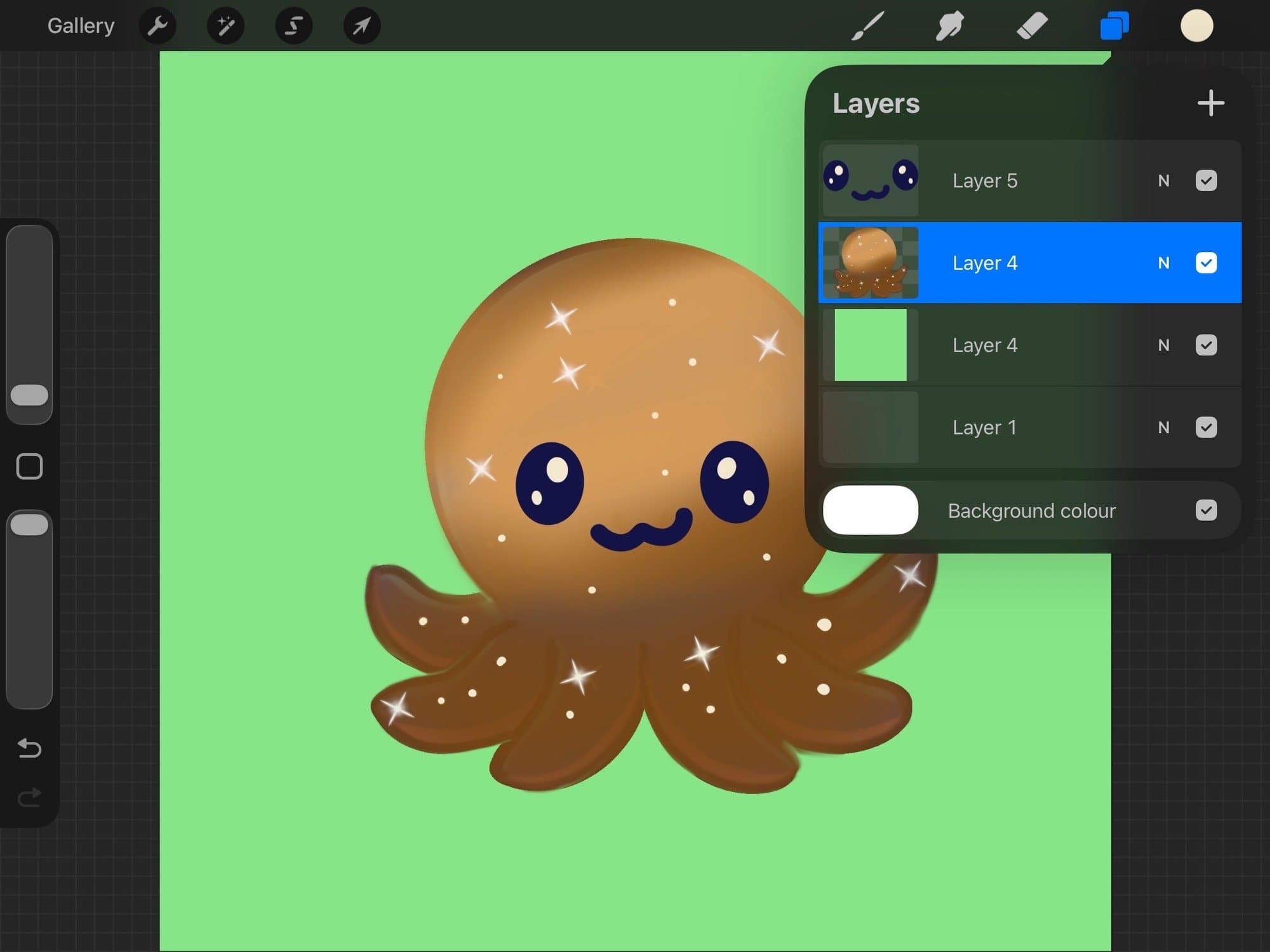The width and height of the screenshot is (1270, 952).
Task: Open blend mode N for Layer 1
Action: coord(1163,427)
